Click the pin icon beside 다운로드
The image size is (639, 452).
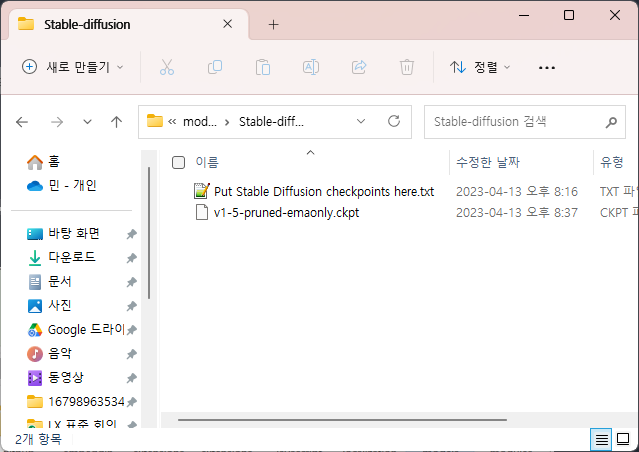pyautogui.click(x=131, y=258)
